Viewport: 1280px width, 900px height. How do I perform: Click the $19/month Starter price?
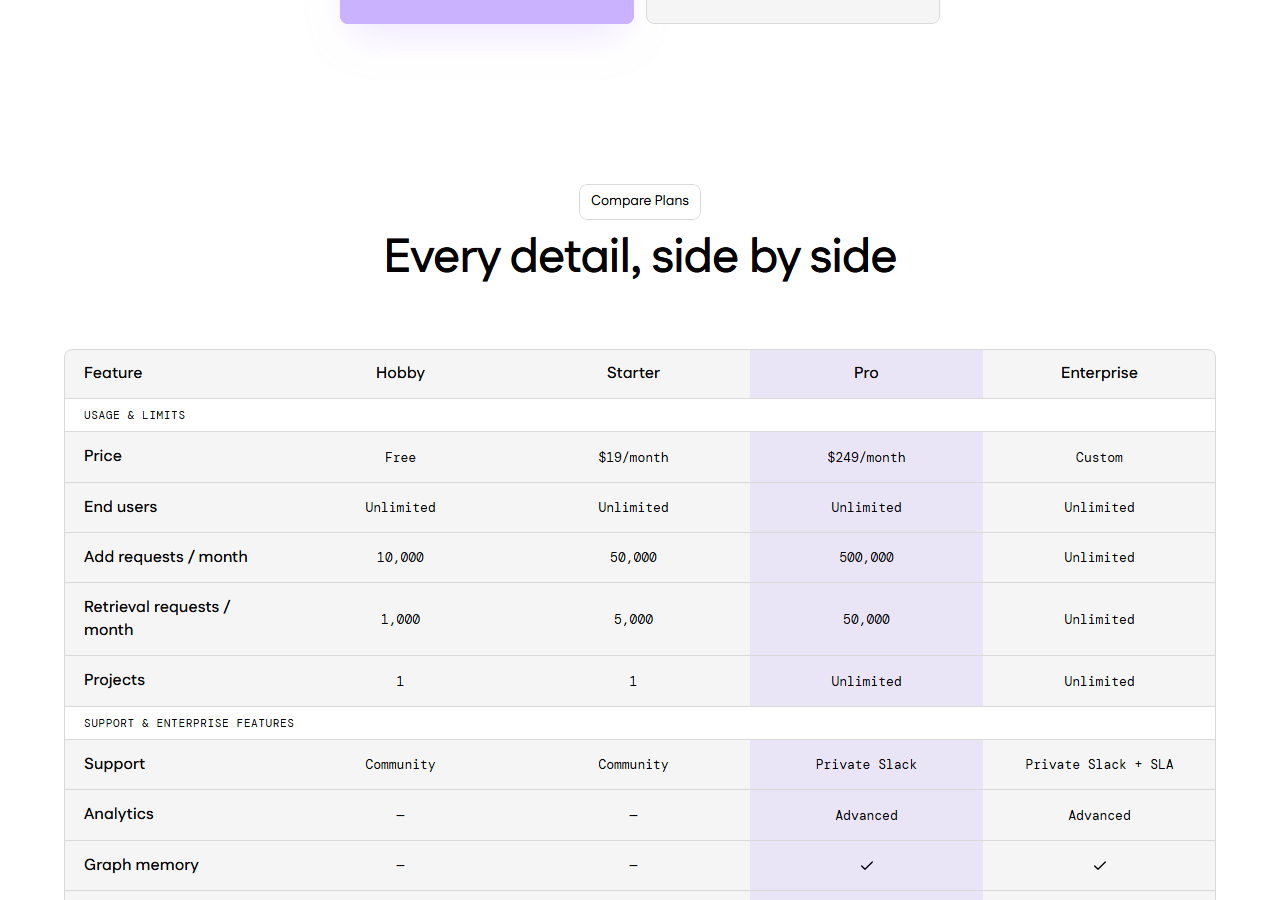pyautogui.click(x=633, y=457)
